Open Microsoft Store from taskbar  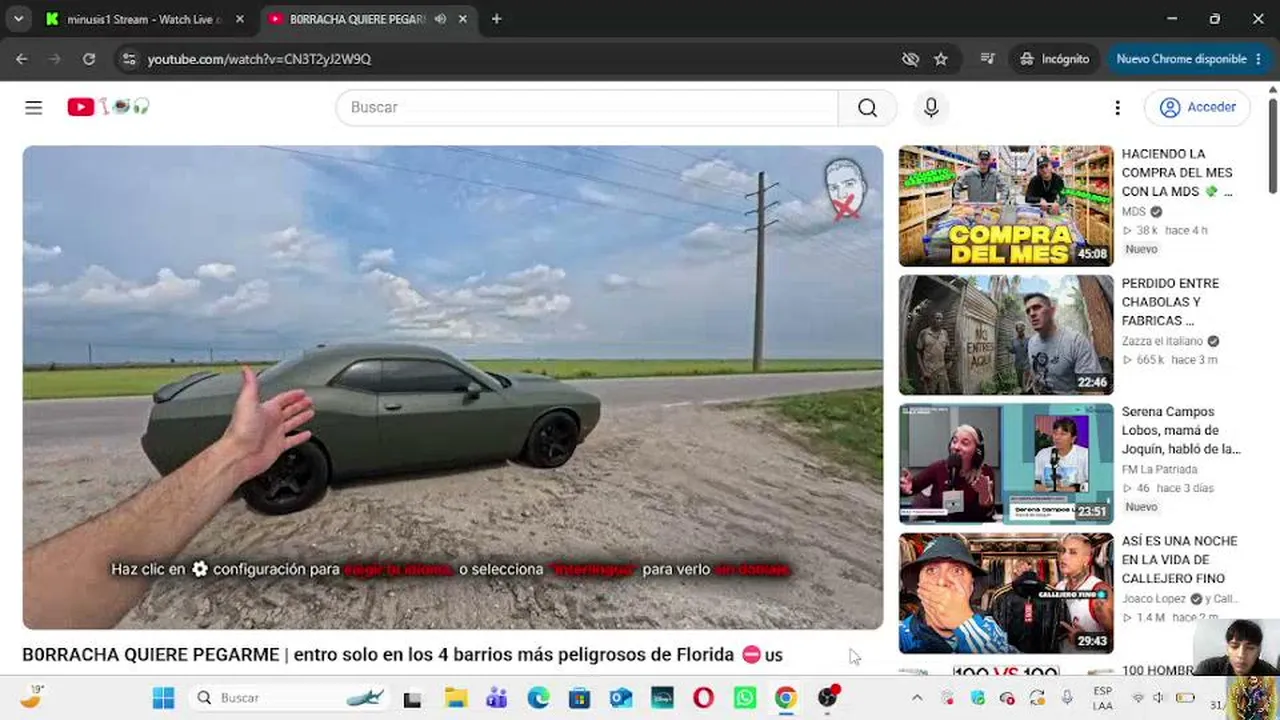click(579, 698)
